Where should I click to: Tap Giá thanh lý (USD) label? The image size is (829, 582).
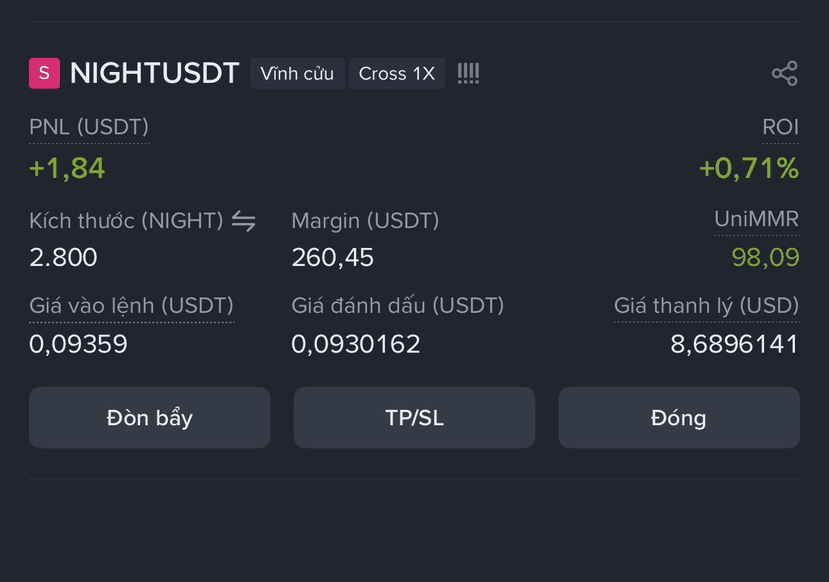click(706, 306)
